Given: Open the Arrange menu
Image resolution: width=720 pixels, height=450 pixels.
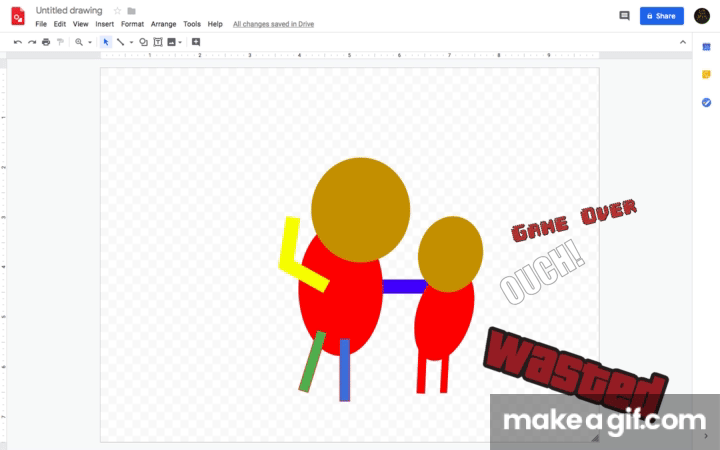Looking at the screenshot, I should point(163,24).
